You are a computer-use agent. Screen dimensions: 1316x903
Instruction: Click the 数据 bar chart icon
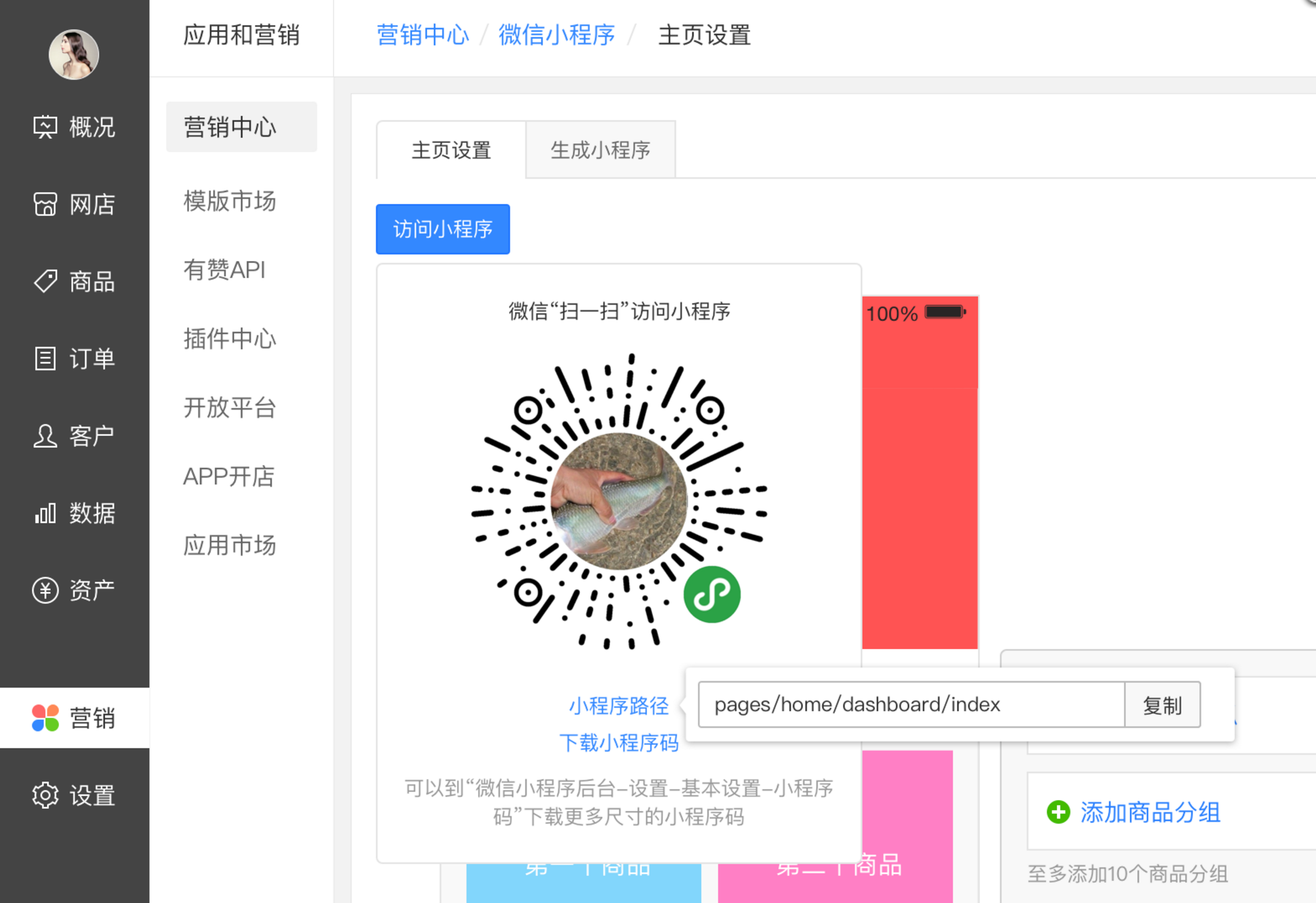click(45, 513)
